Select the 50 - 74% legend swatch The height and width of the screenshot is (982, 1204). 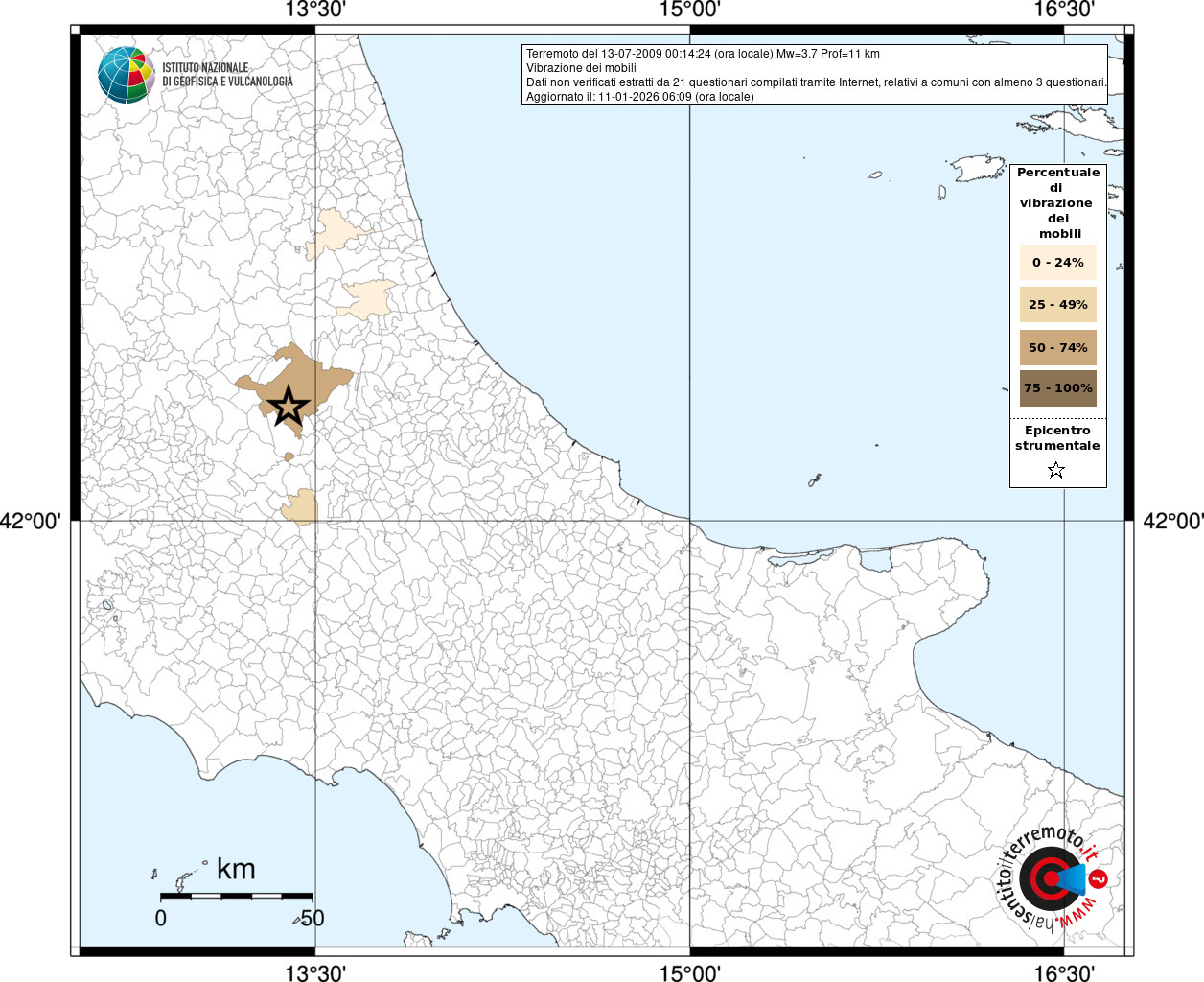tap(1057, 347)
